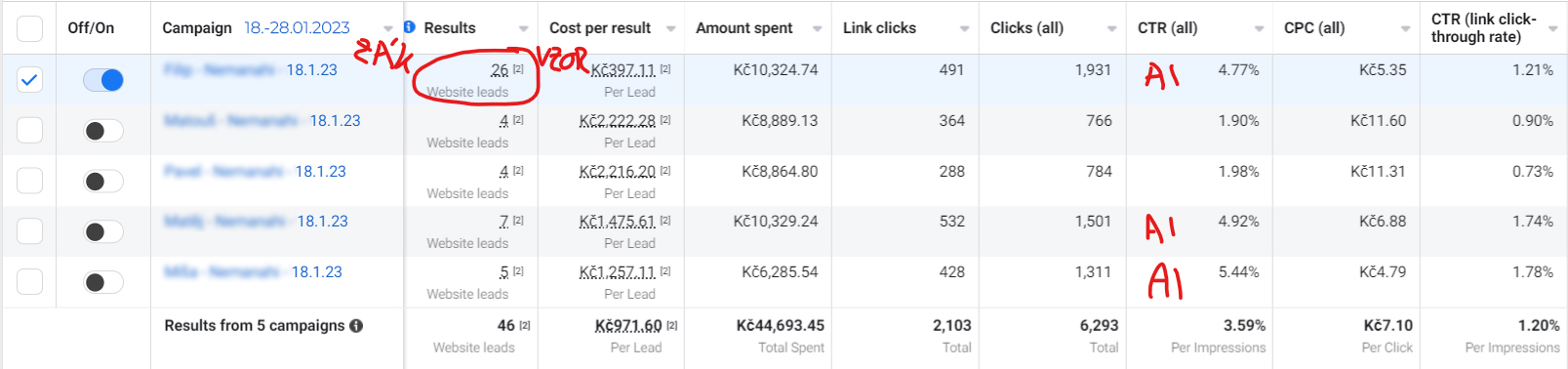
Task: Tick the select-all checkbox in header
Action: click(30, 28)
